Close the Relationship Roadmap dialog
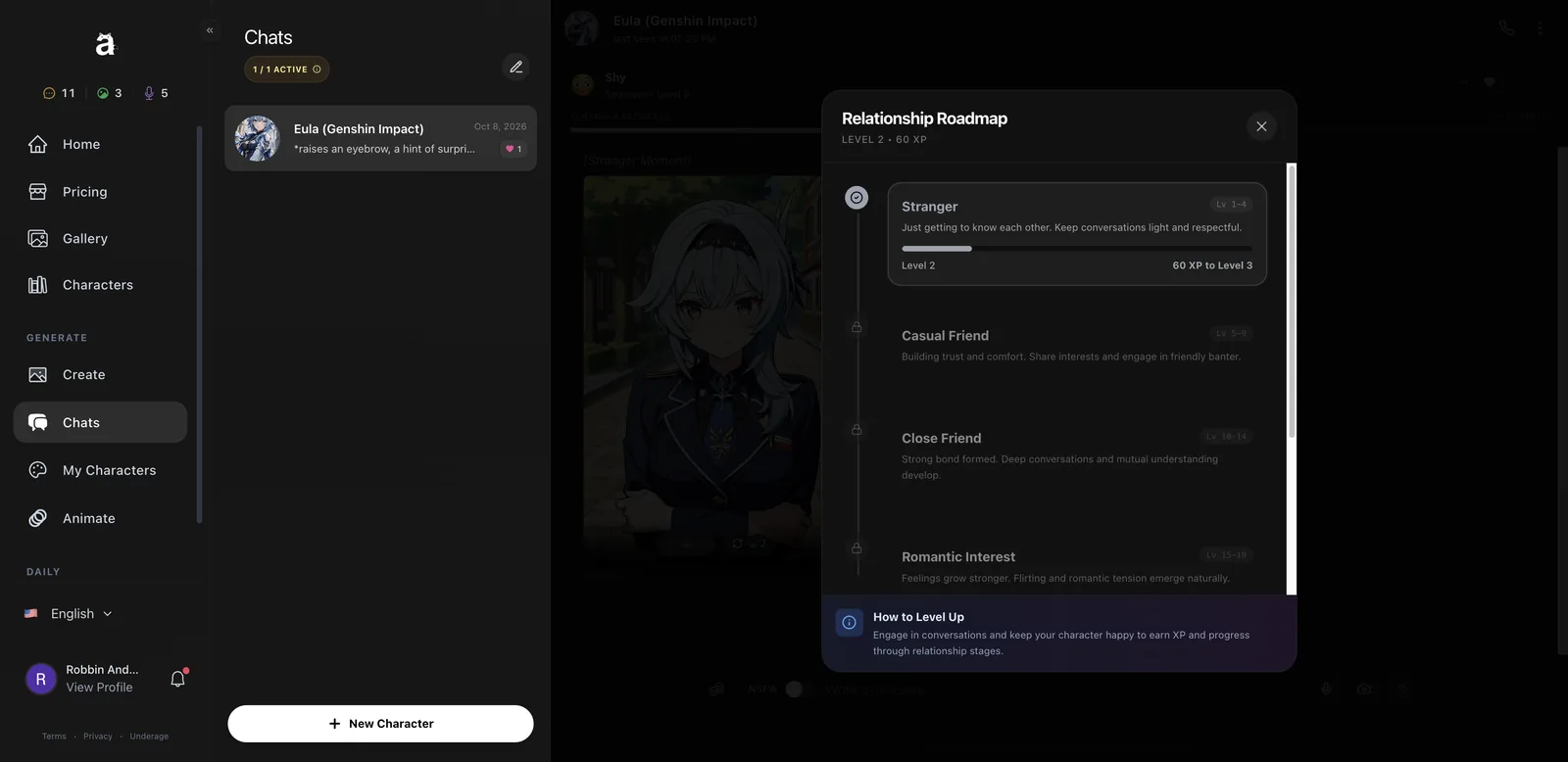Viewport: 1568px width, 762px height. coord(1261,126)
